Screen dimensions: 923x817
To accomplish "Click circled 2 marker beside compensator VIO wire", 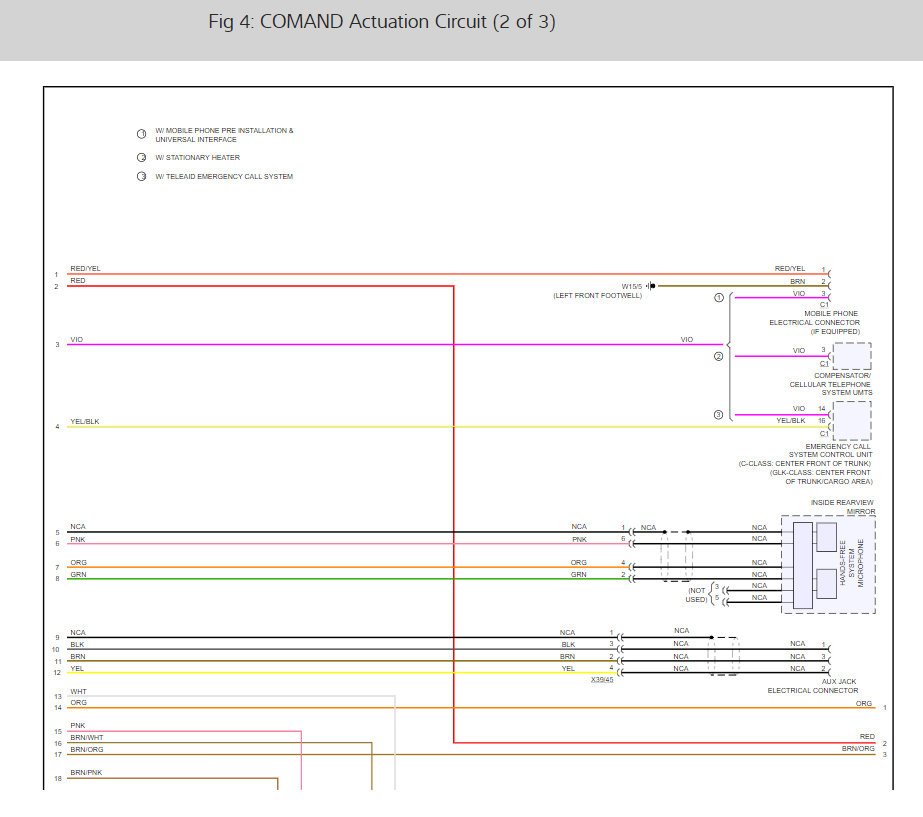I will 719,356.
